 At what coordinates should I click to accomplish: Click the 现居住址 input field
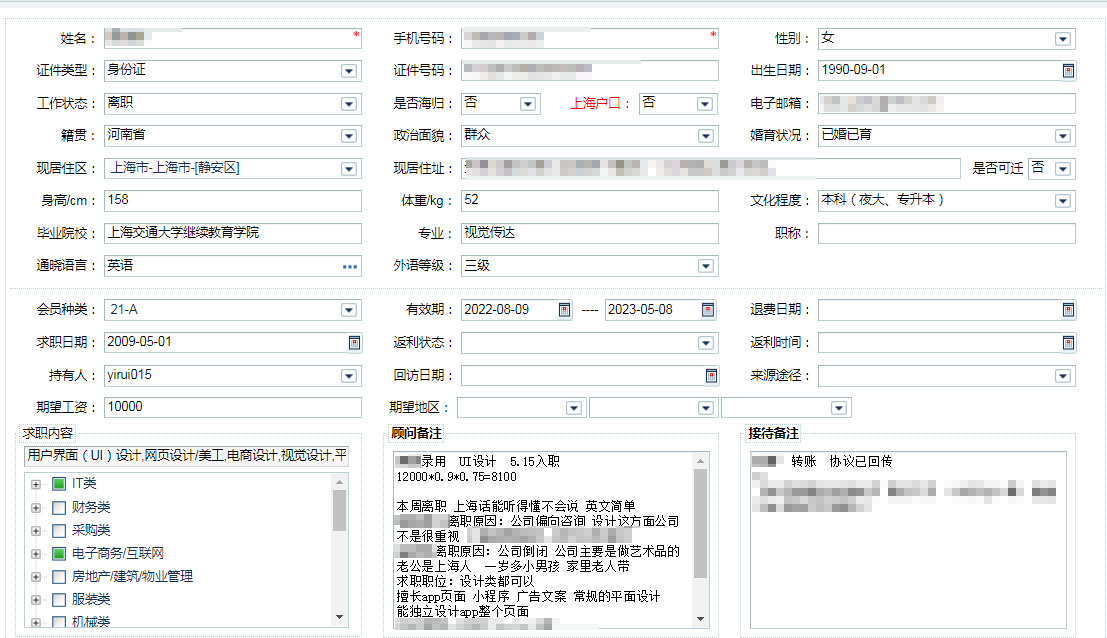pos(710,168)
